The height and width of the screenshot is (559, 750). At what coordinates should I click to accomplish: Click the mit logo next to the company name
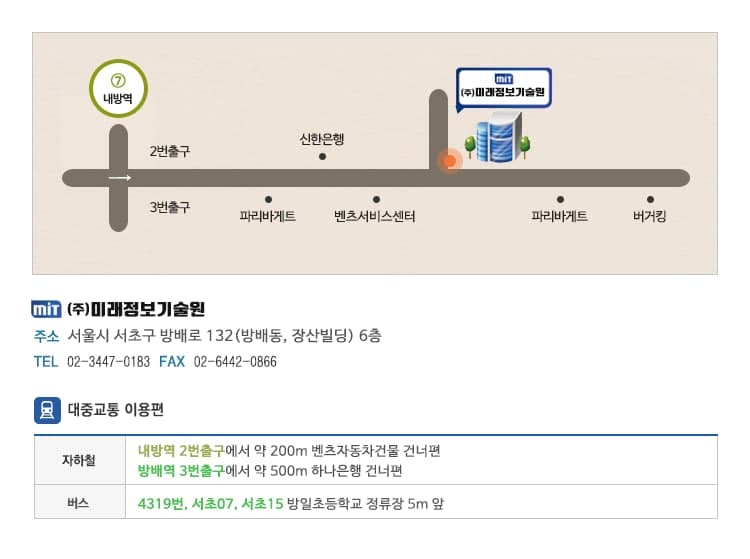(46, 309)
